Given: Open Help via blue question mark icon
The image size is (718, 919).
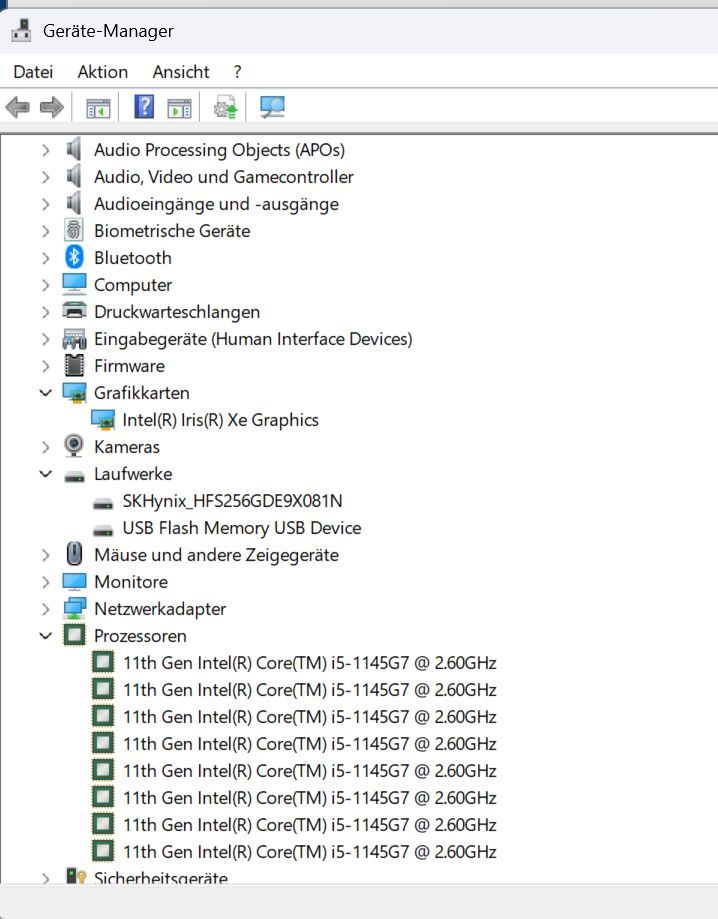Looking at the screenshot, I should 144,107.
